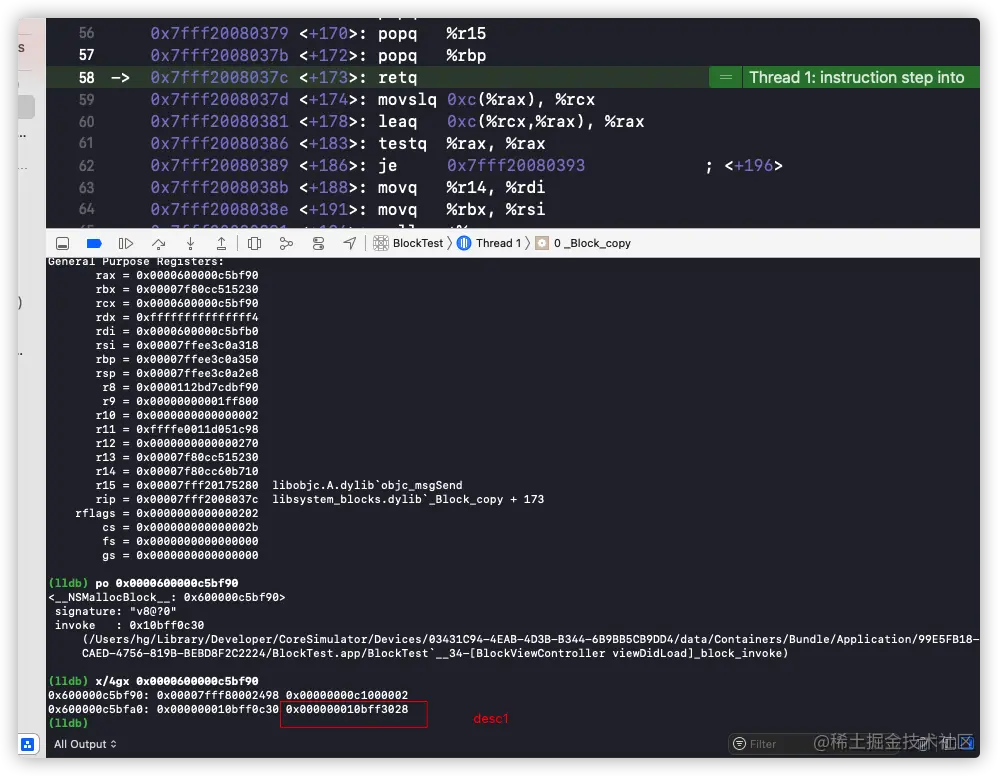
Task: Click line number 58 in gutter
Action: 87,78
